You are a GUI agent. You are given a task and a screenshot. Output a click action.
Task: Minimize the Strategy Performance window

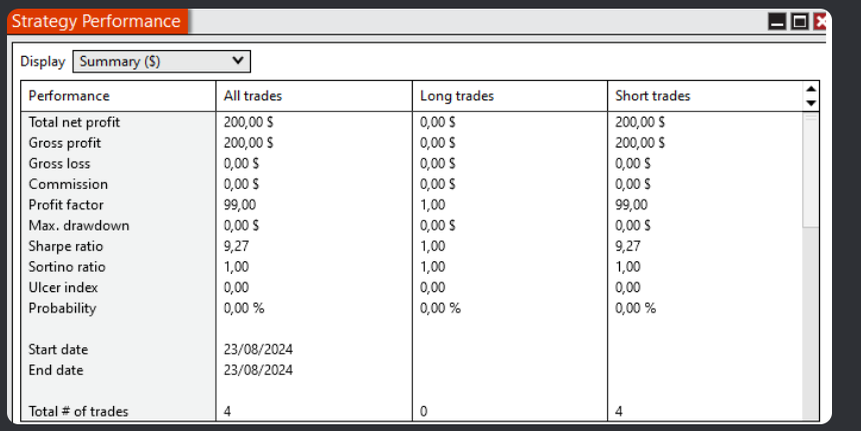777,22
